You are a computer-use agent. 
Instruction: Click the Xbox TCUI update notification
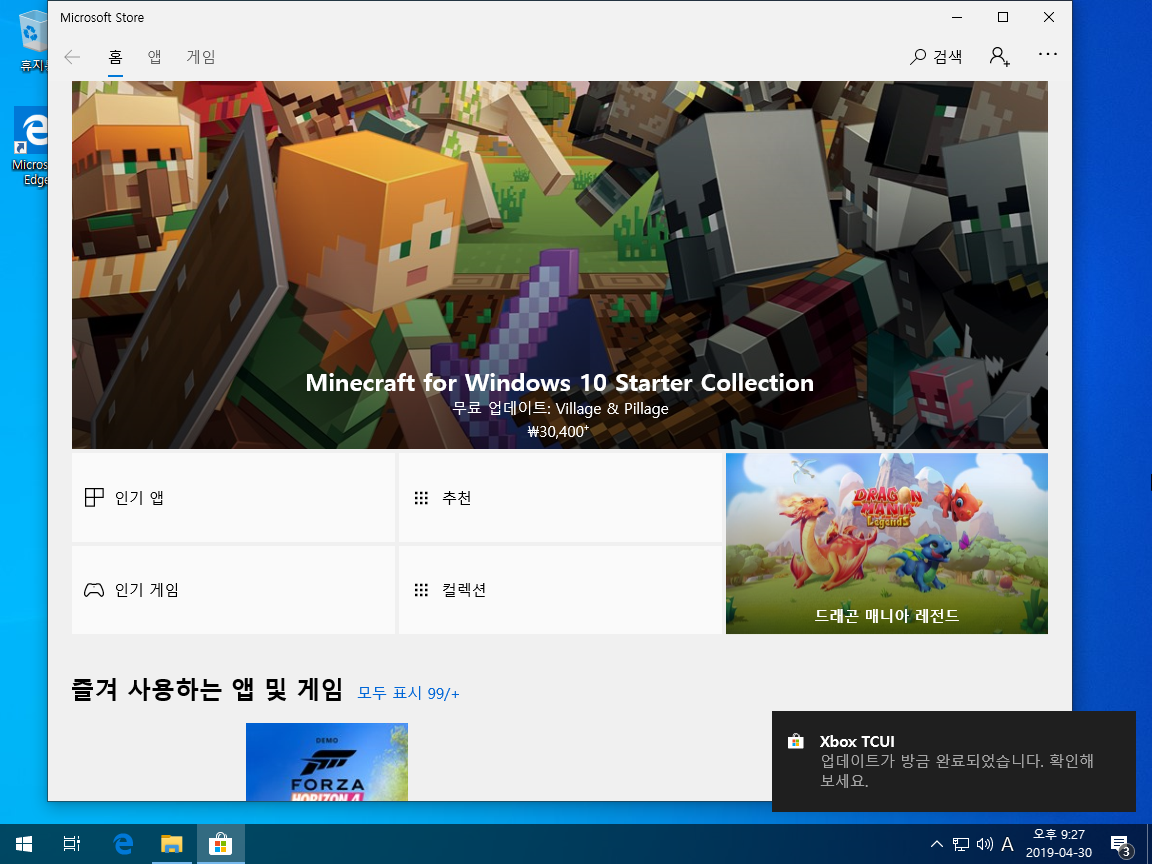click(x=954, y=761)
